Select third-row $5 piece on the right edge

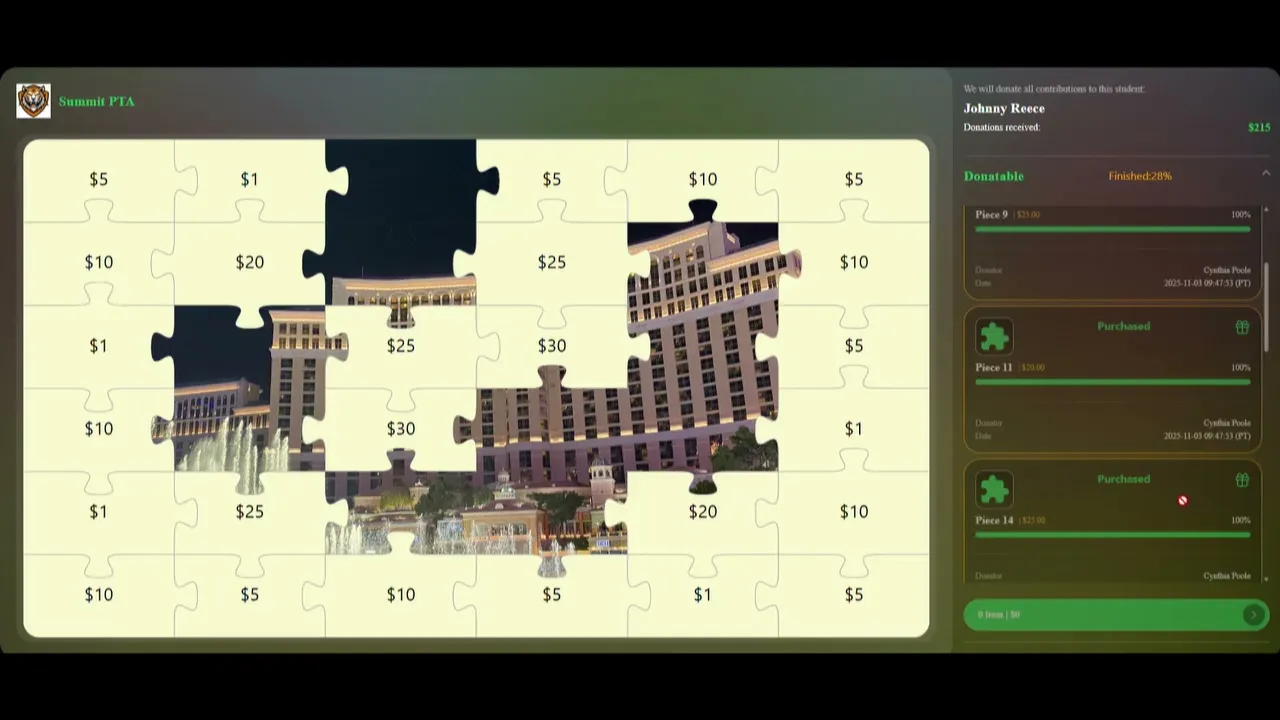pyautogui.click(x=853, y=345)
